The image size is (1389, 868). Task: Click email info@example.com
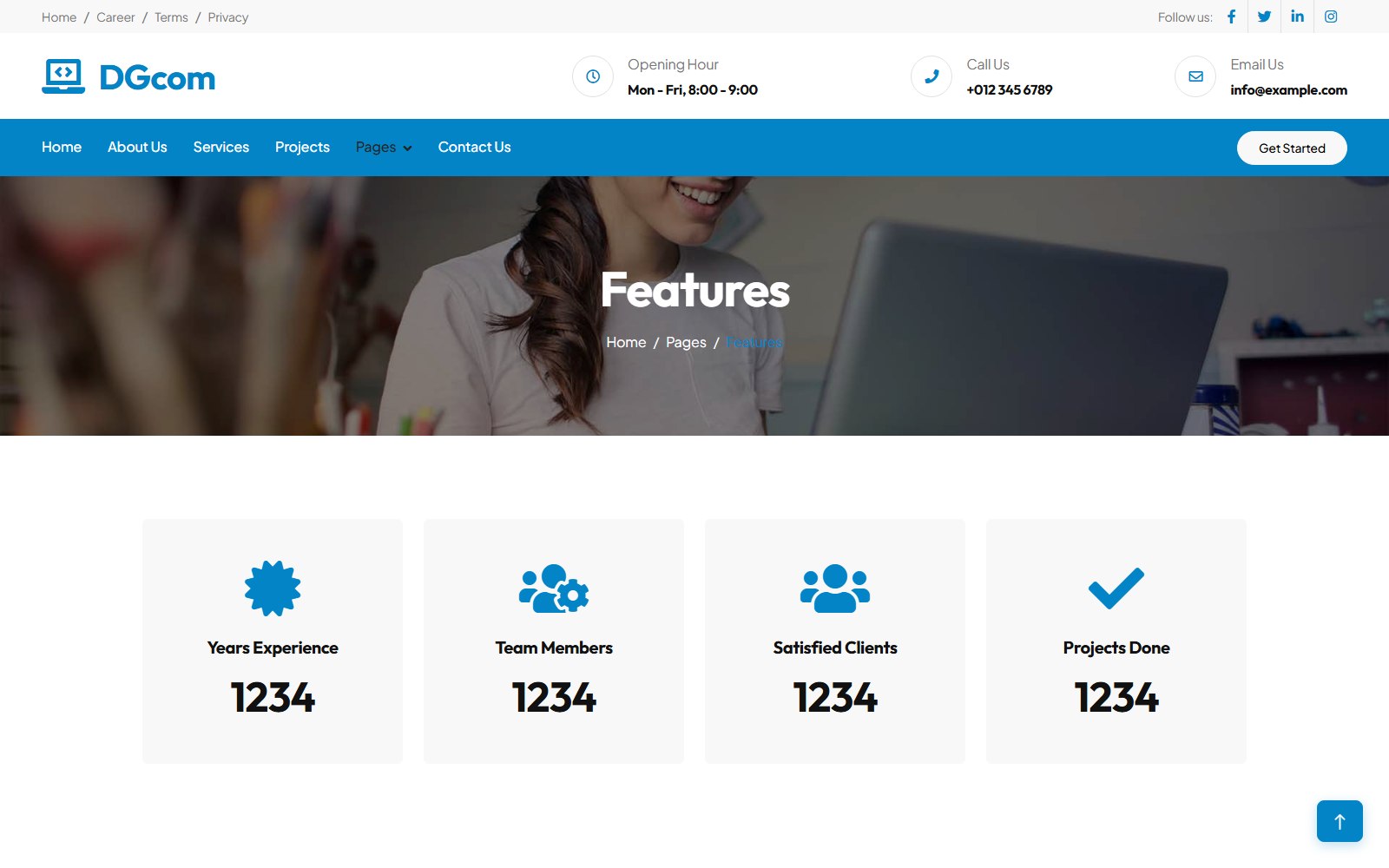pyautogui.click(x=1289, y=90)
